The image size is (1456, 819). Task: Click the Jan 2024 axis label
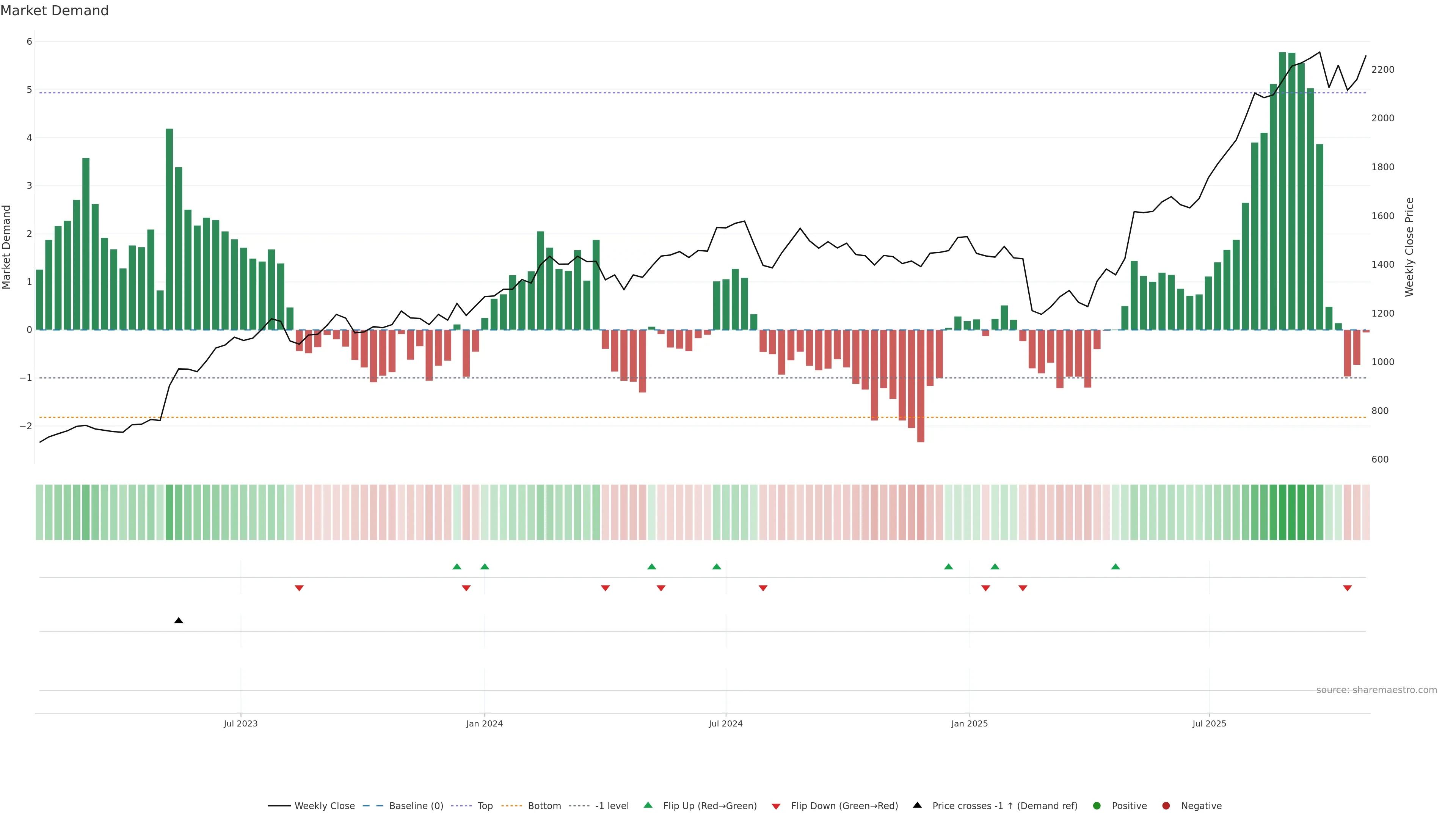click(x=485, y=723)
